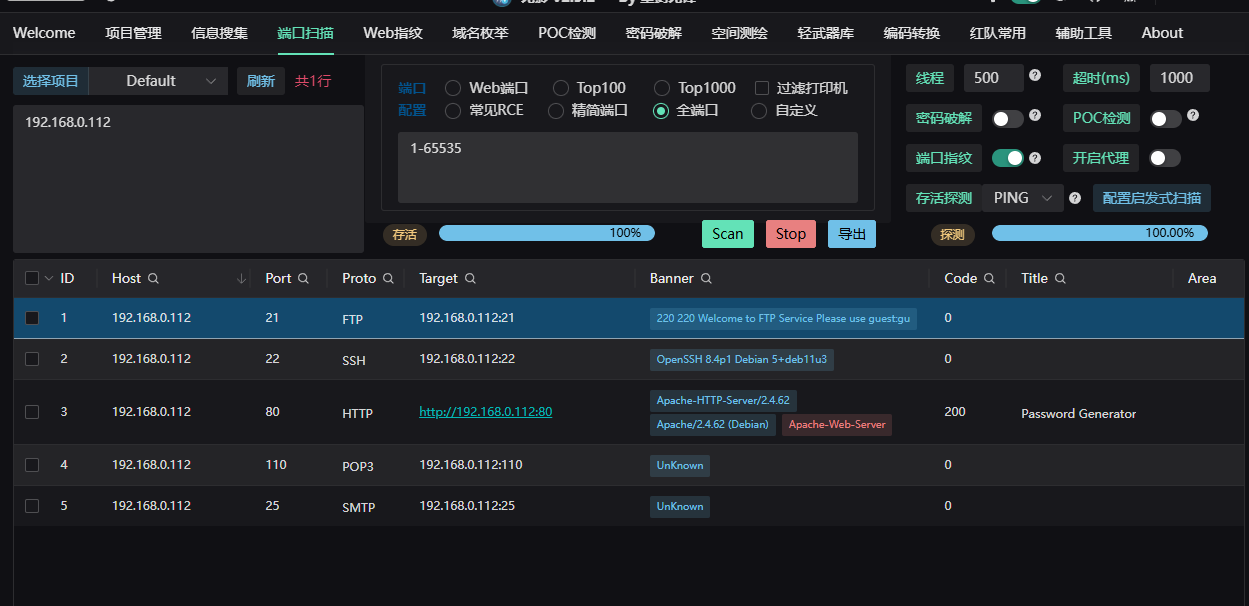Open the About tab
Viewport: 1249px width, 606px height.
1163,33
